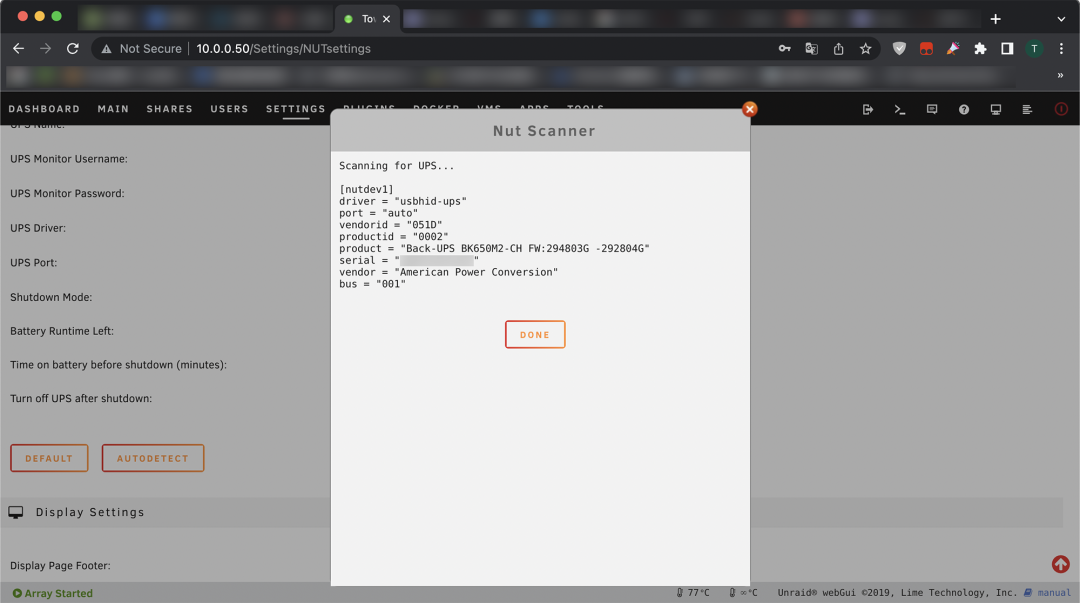Screen dimensions: 1080x603
Task: Toggle the browser side panel icon
Action: (x=1007, y=48)
